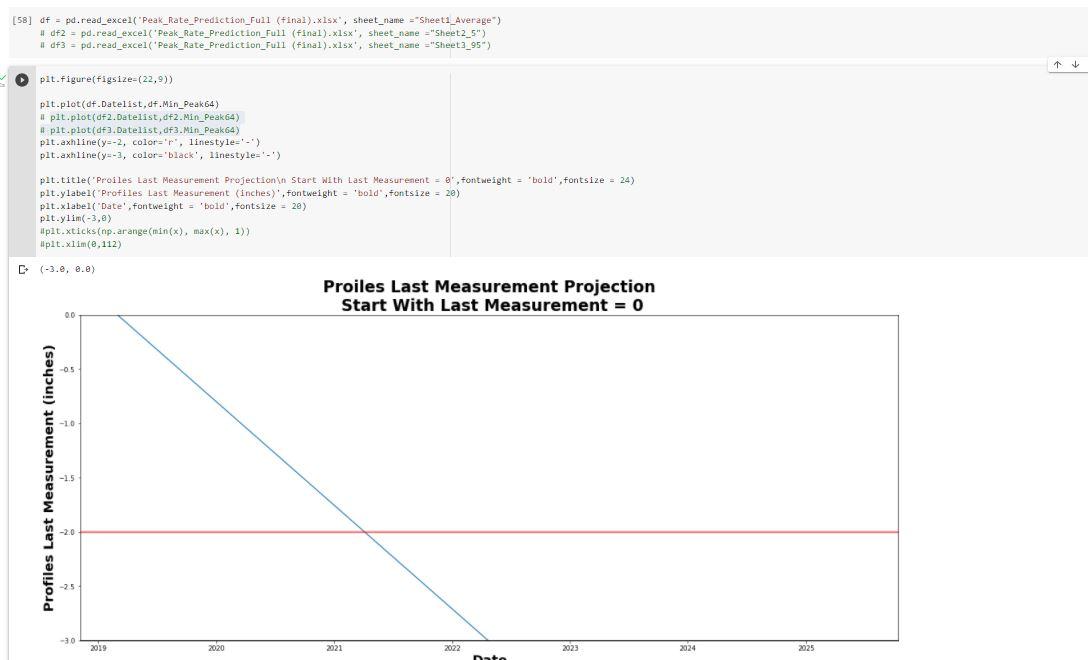Run the plt.figure plotting cell
The image size is (1088, 660).
click(22, 80)
